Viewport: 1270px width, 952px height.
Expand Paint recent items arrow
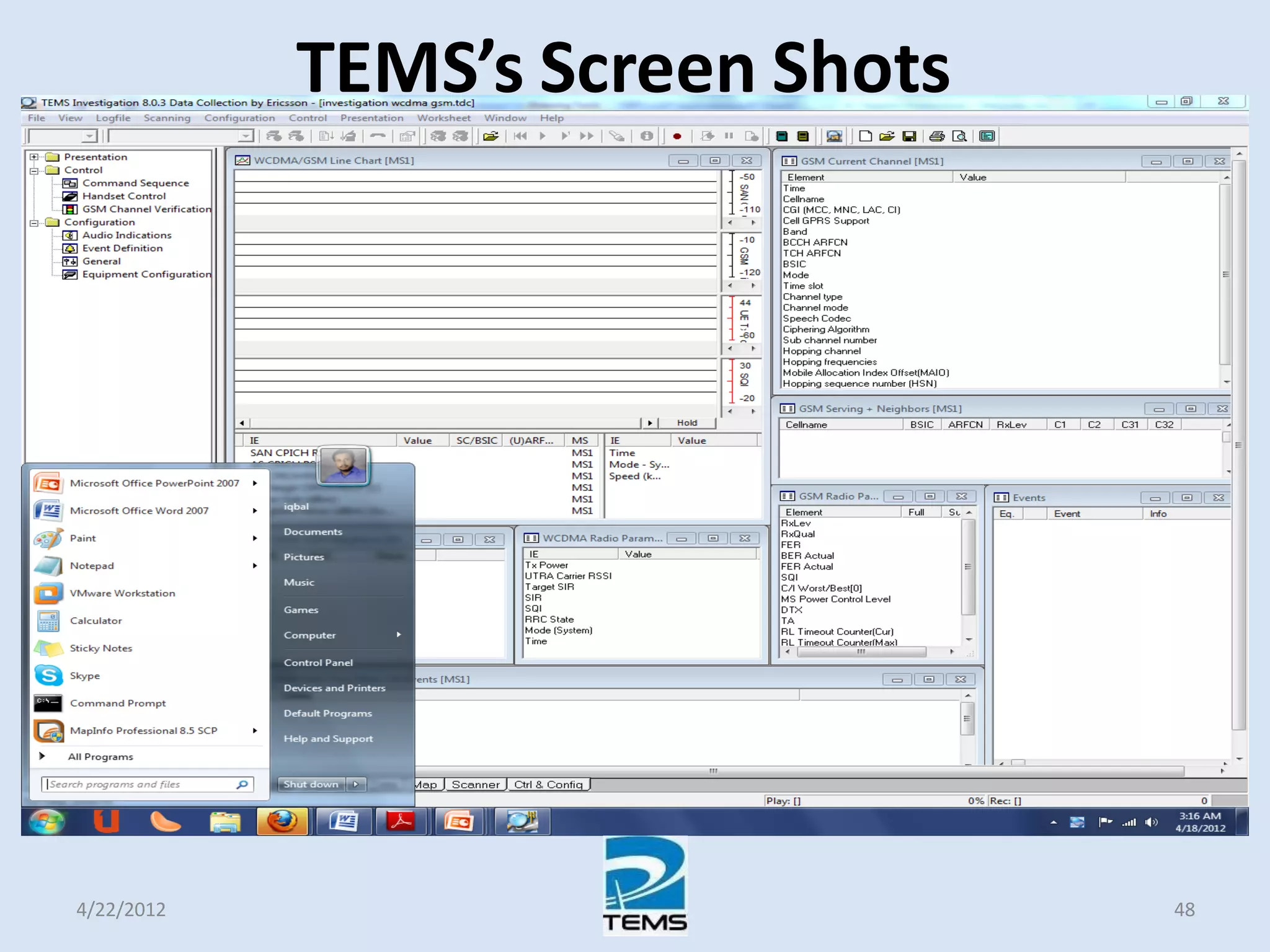pyautogui.click(x=255, y=538)
